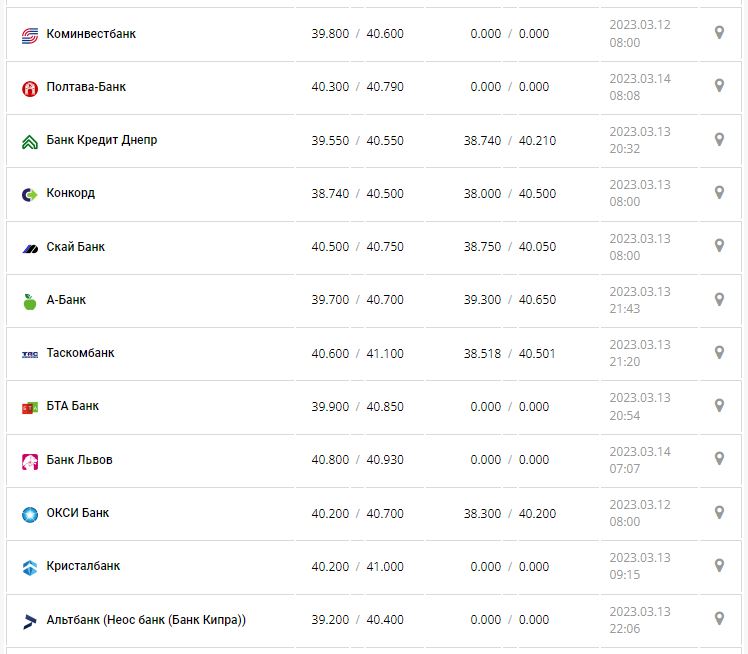748x654 pixels.
Task: Open map pin for Скай Банк
Action: [719, 246]
